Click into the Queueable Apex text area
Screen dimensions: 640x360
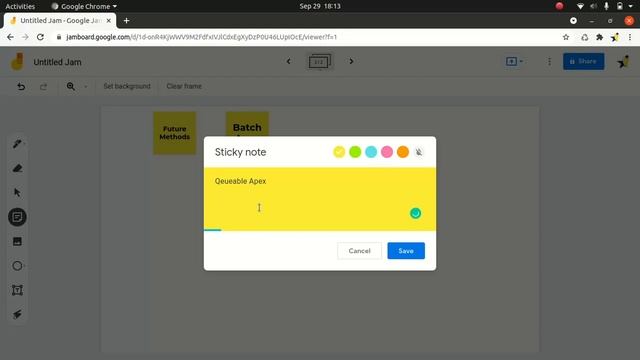tap(320, 199)
